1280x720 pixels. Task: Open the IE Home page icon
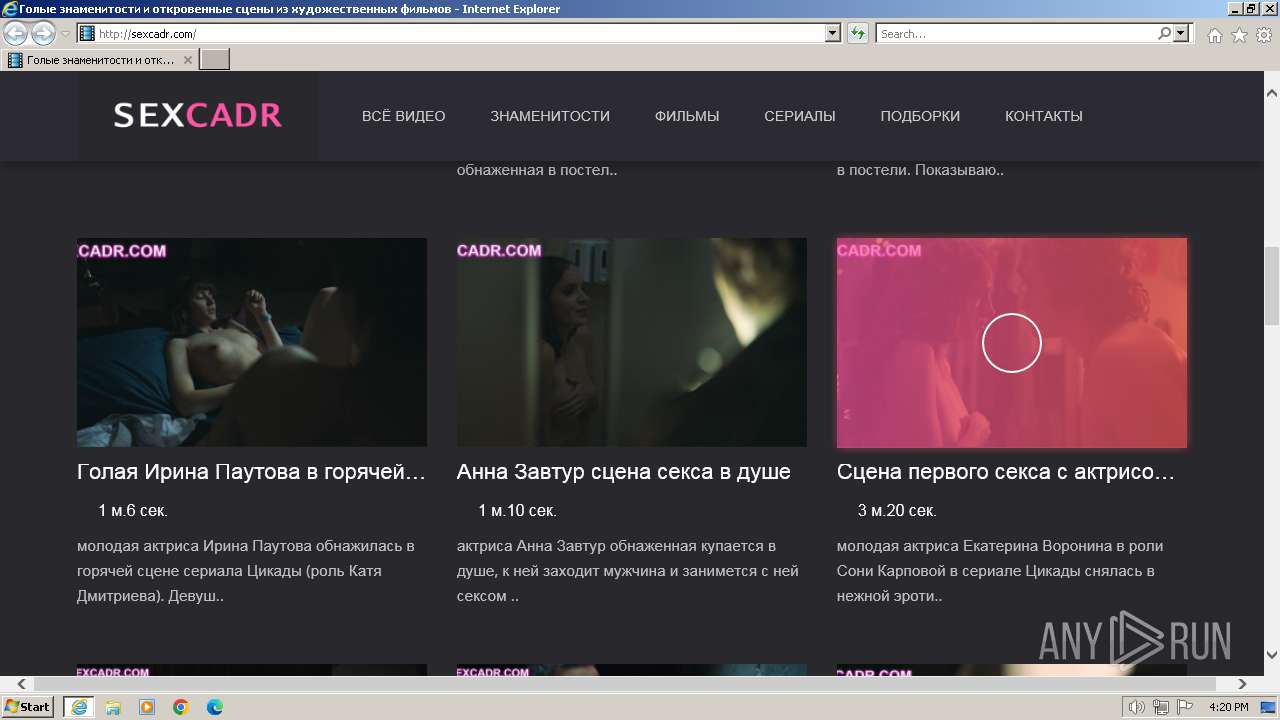coord(1215,35)
